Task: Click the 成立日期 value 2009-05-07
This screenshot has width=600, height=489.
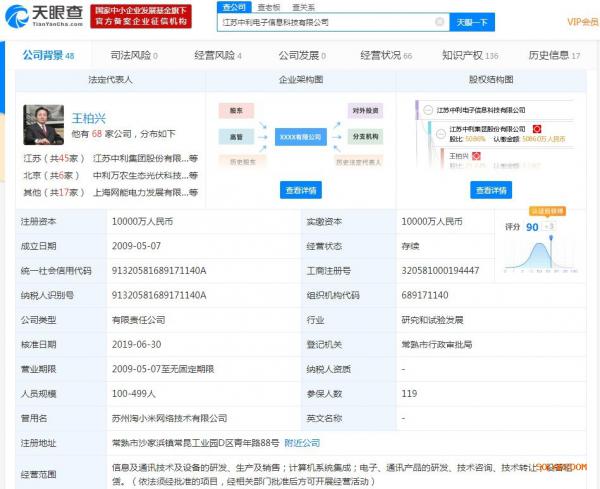Action: [136, 246]
